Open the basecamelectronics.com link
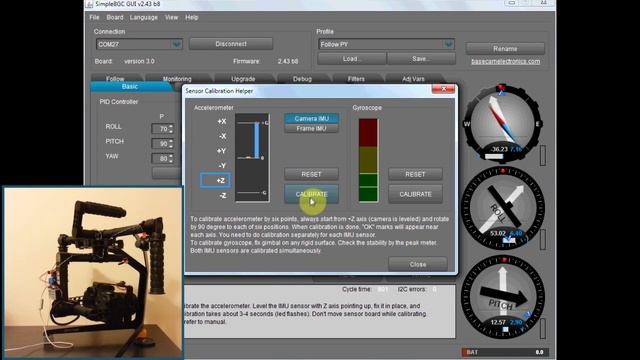The width and height of the screenshot is (640, 360). (505, 61)
